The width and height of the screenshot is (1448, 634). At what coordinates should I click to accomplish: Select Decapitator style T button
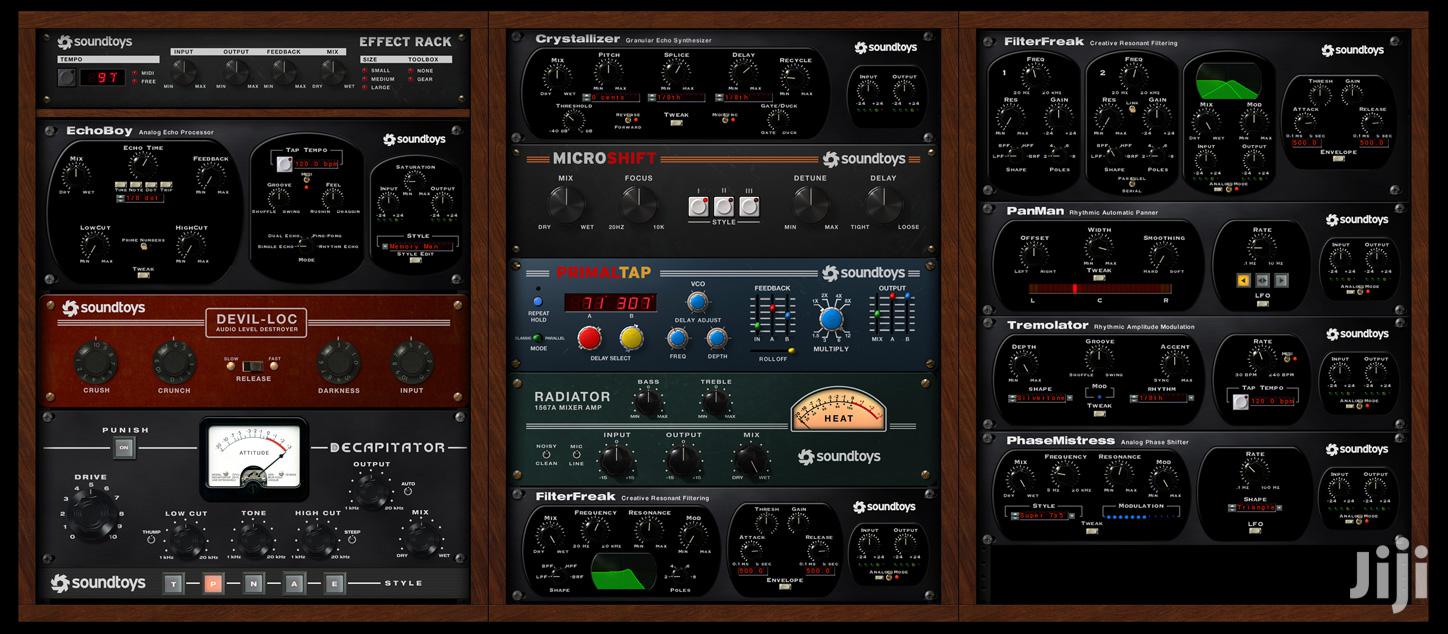(173, 583)
